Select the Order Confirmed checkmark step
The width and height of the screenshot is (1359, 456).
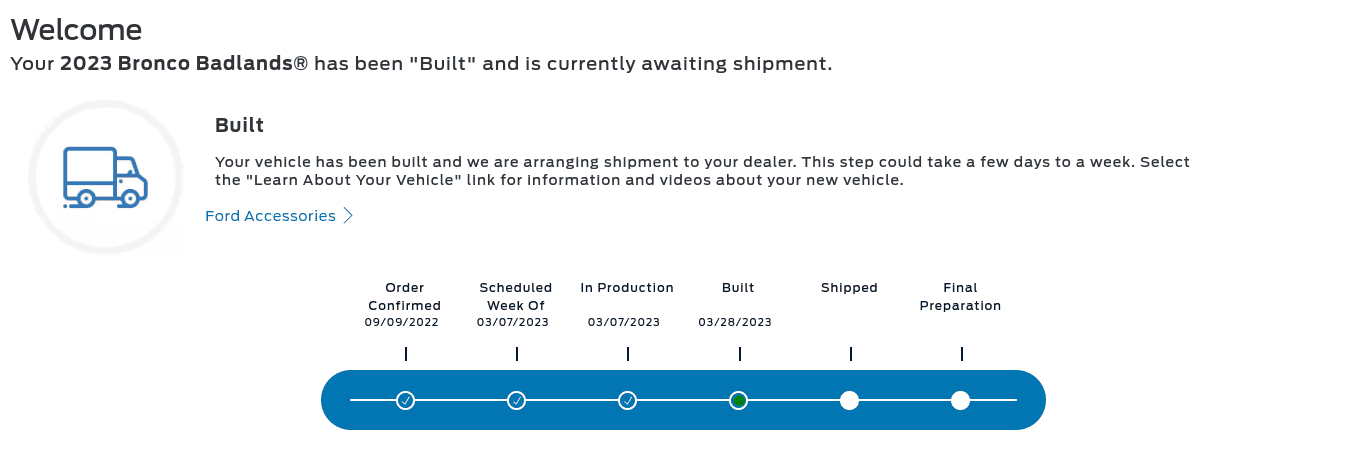(x=405, y=400)
